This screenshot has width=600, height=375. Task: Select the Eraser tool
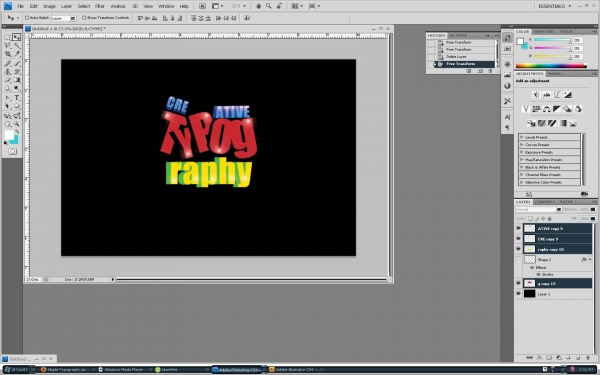click(7, 80)
